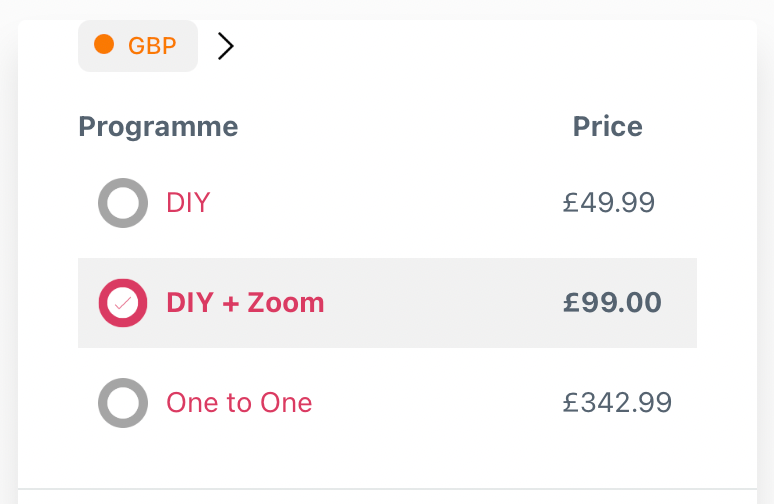Screen dimensions: 774x504
Task: Click the DIY programme label
Action: point(188,203)
